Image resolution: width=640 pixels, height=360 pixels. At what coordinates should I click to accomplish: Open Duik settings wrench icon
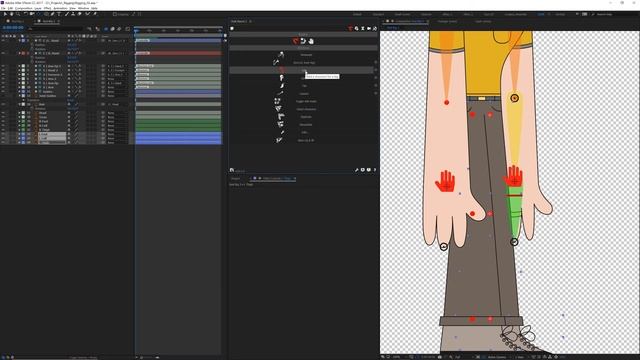(x=357, y=170)
